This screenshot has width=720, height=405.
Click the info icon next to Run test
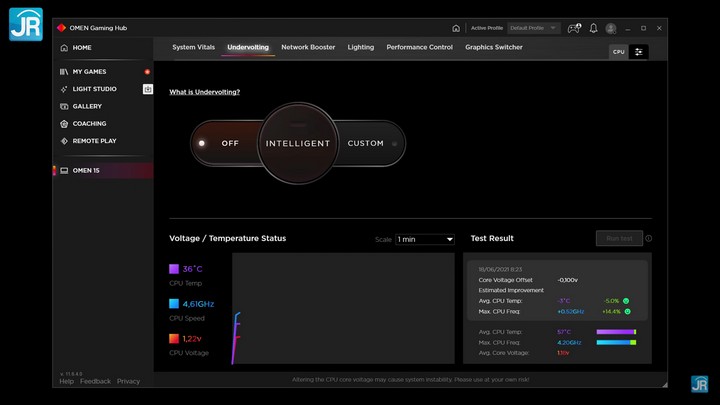pos(648,238)
